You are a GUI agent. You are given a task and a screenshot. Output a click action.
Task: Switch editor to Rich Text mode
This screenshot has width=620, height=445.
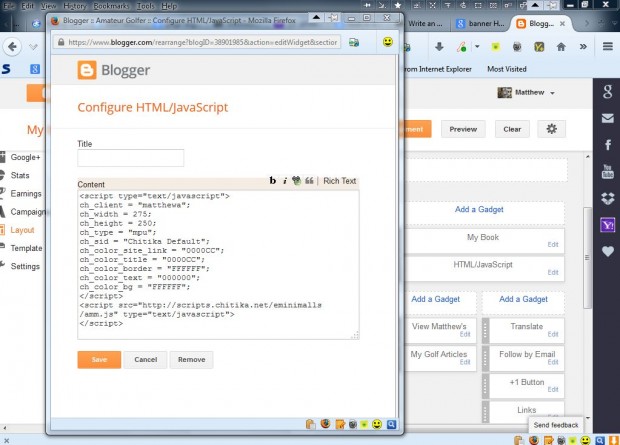pyautogui.click(x=340, y=181)
